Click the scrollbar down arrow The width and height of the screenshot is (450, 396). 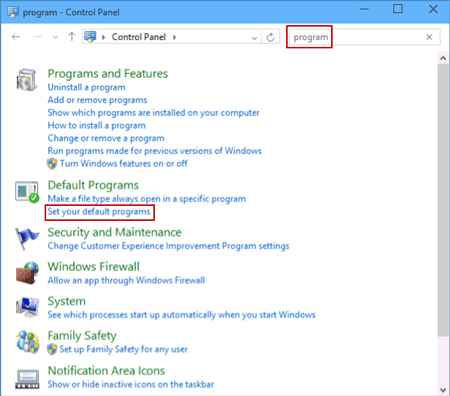click(443, 390)
